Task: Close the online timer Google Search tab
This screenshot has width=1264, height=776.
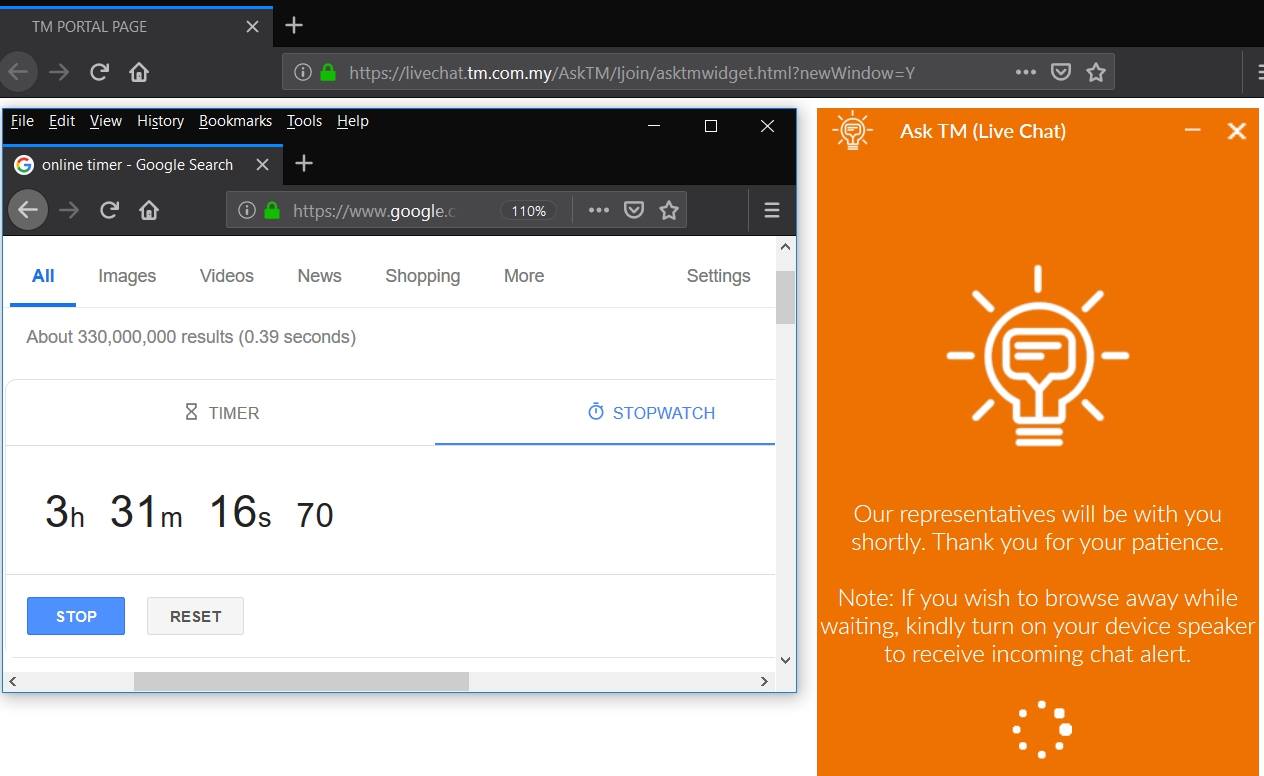Action: pyautogui.click(x=262, y=165)
